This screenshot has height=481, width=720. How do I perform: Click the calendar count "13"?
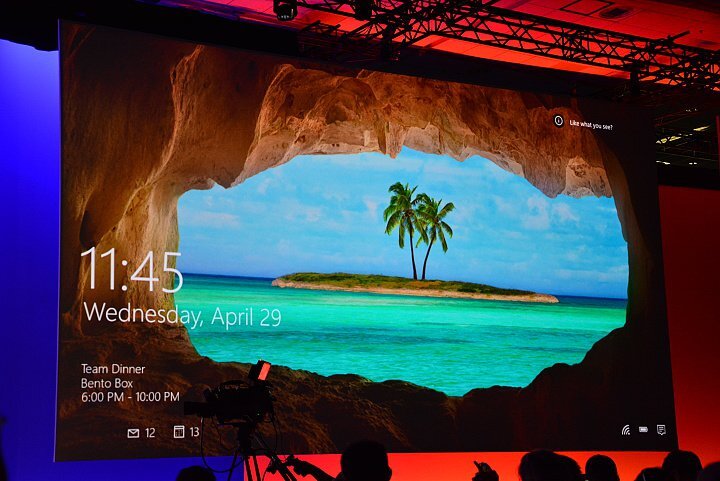coord(195,431)
